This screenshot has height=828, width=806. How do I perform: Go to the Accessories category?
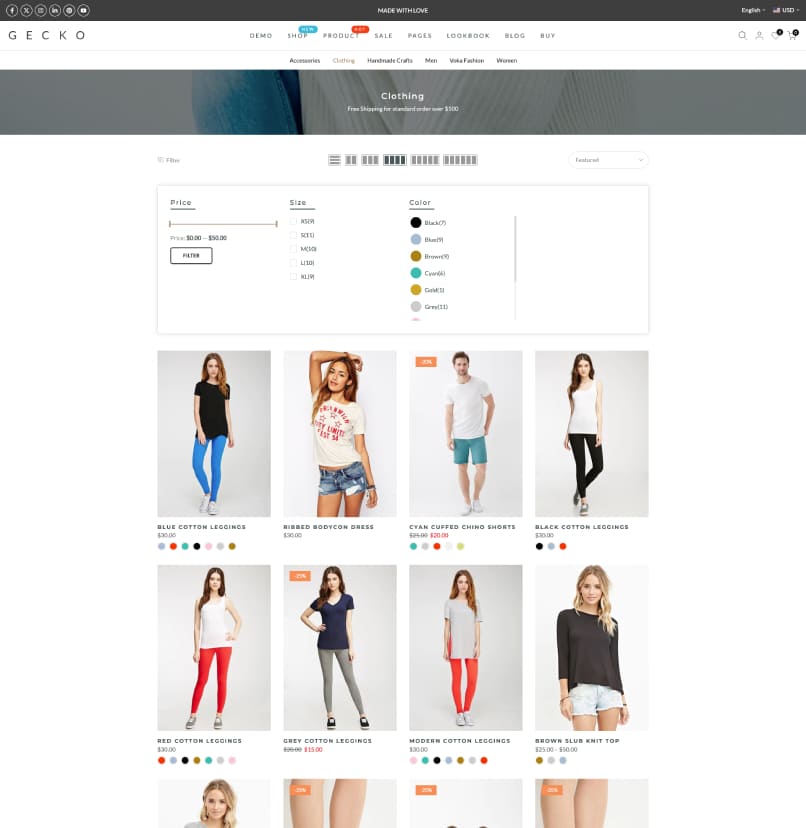(x=305, y=61)
